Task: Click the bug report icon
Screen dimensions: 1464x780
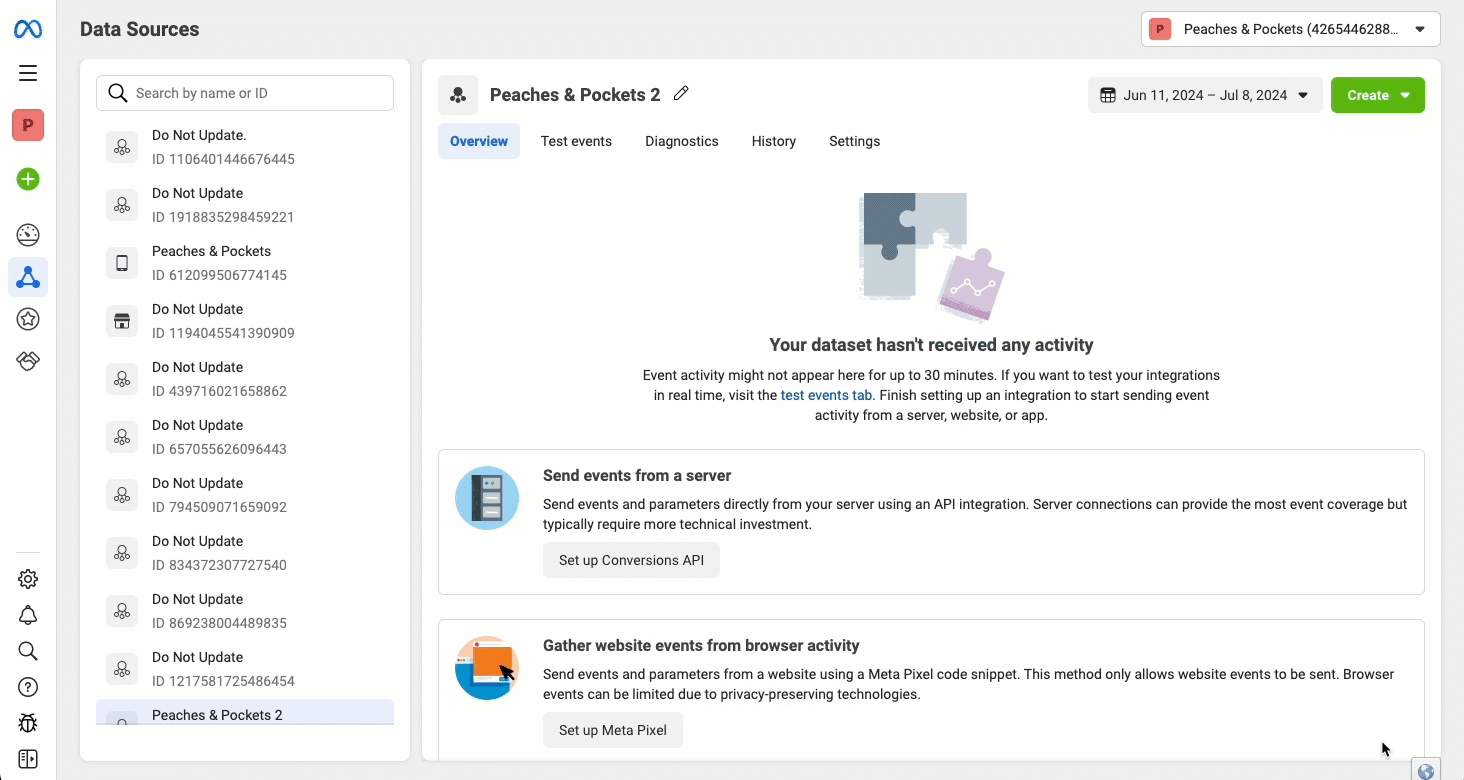Action: [x=28, y=723]
